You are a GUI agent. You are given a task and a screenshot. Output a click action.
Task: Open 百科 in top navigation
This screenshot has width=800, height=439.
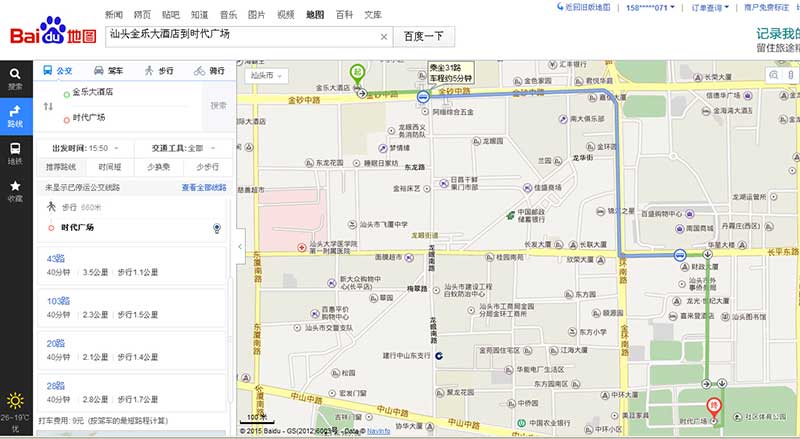point(344,15)
